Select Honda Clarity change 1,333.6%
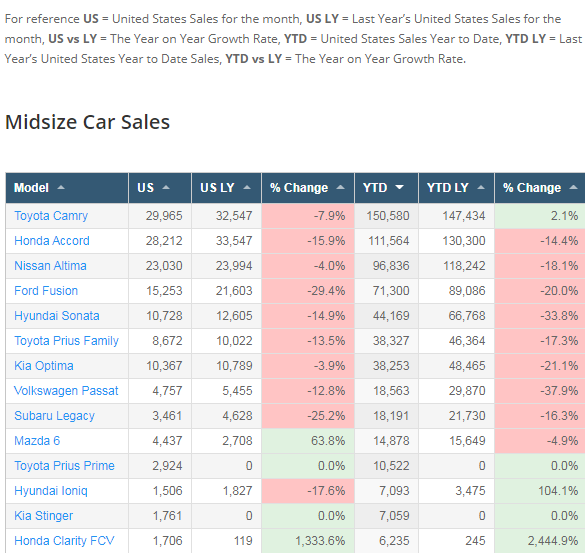Image resolution: width=585 pixels, height=553 pixels. click(320, 541)
